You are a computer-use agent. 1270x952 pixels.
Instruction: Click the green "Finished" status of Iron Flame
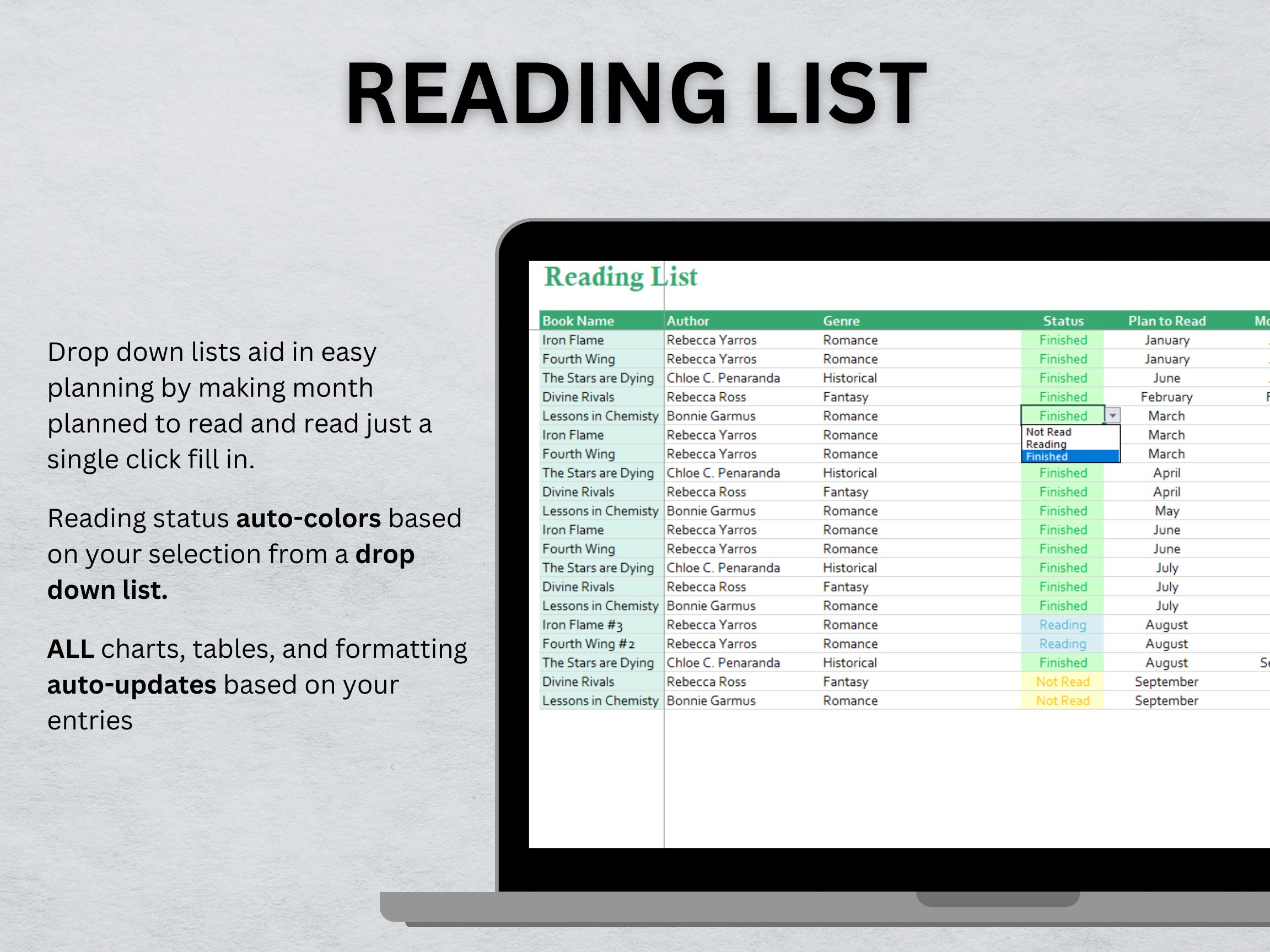pyautogui.click(x=1063, y=340)
